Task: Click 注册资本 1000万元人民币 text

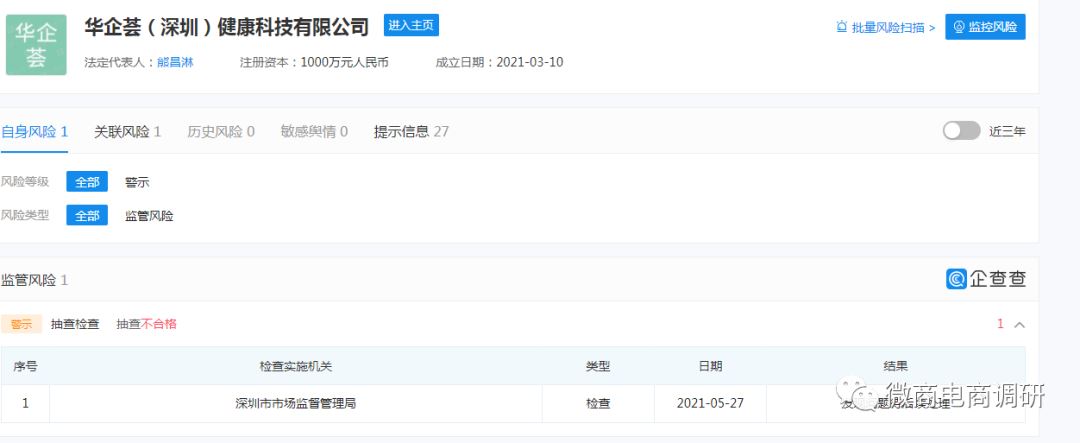Action: point(314,63)
